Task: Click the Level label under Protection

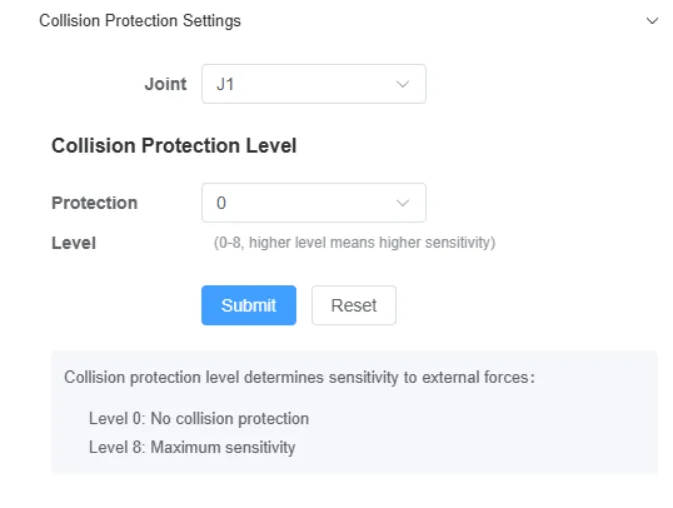Action: (x=73, y=243)
